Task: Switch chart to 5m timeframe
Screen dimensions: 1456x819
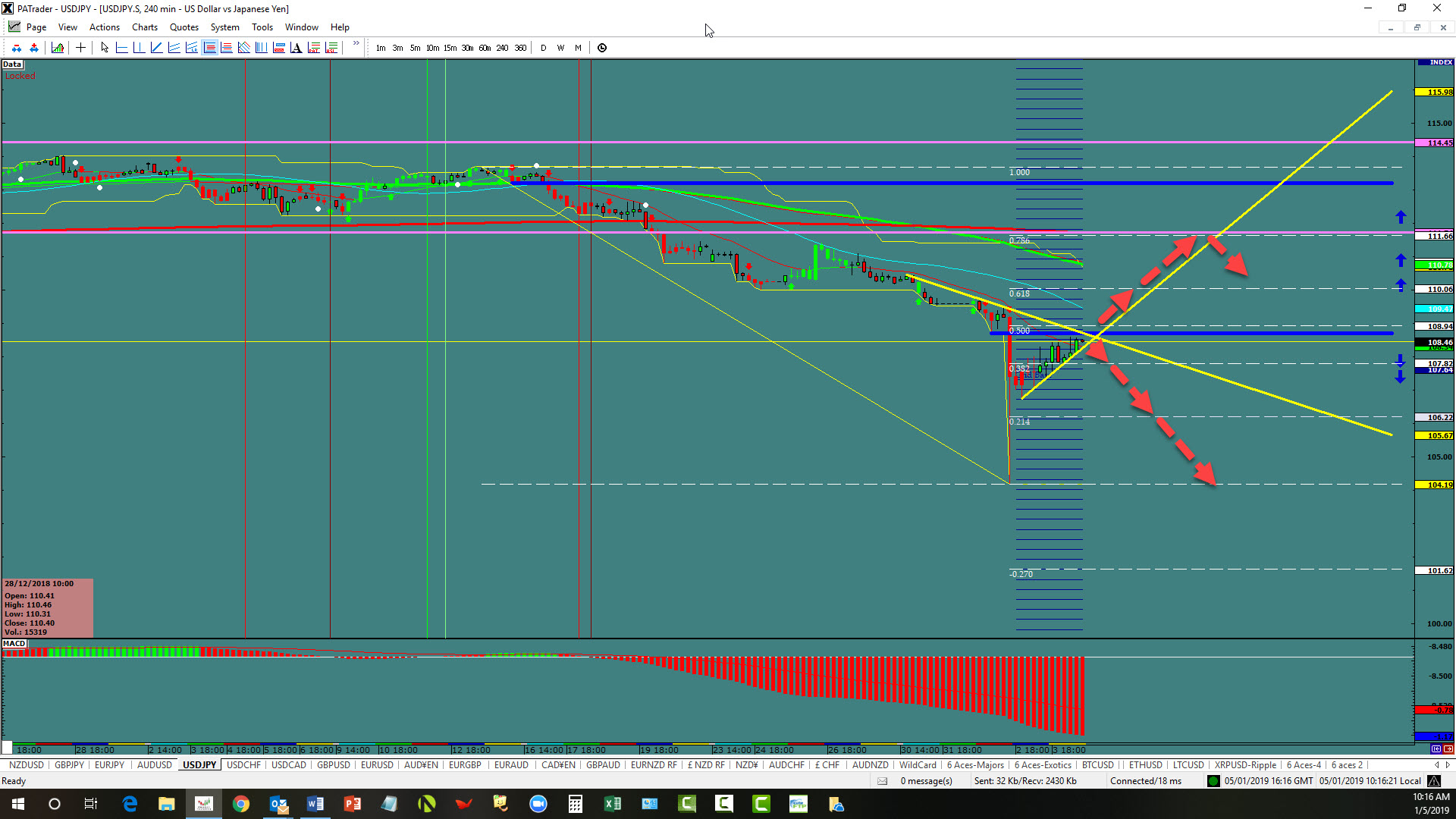Action: 415,48
